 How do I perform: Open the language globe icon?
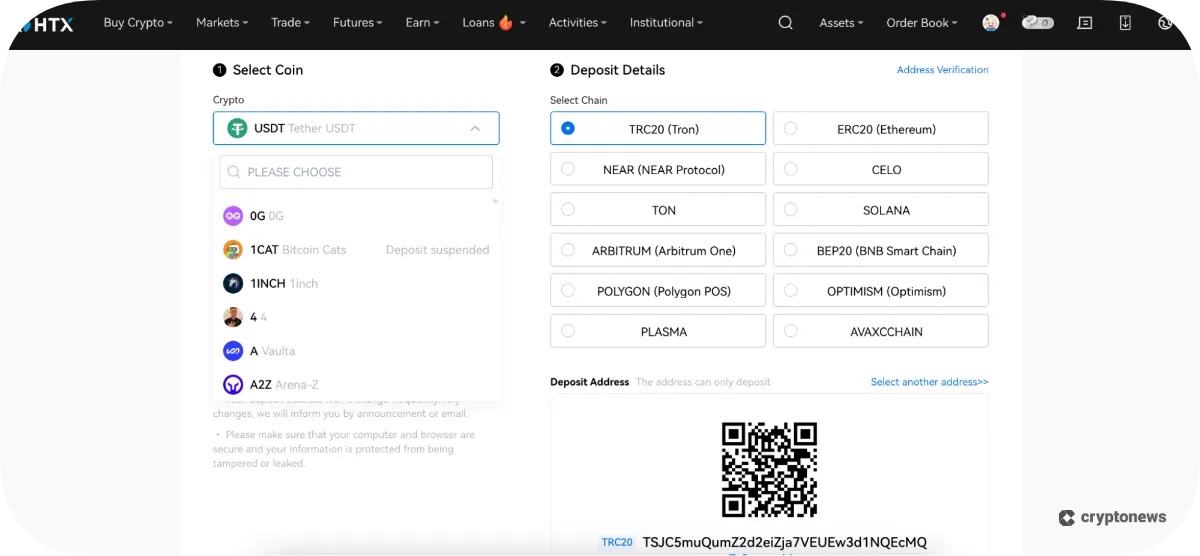[x=1165, y=23]
